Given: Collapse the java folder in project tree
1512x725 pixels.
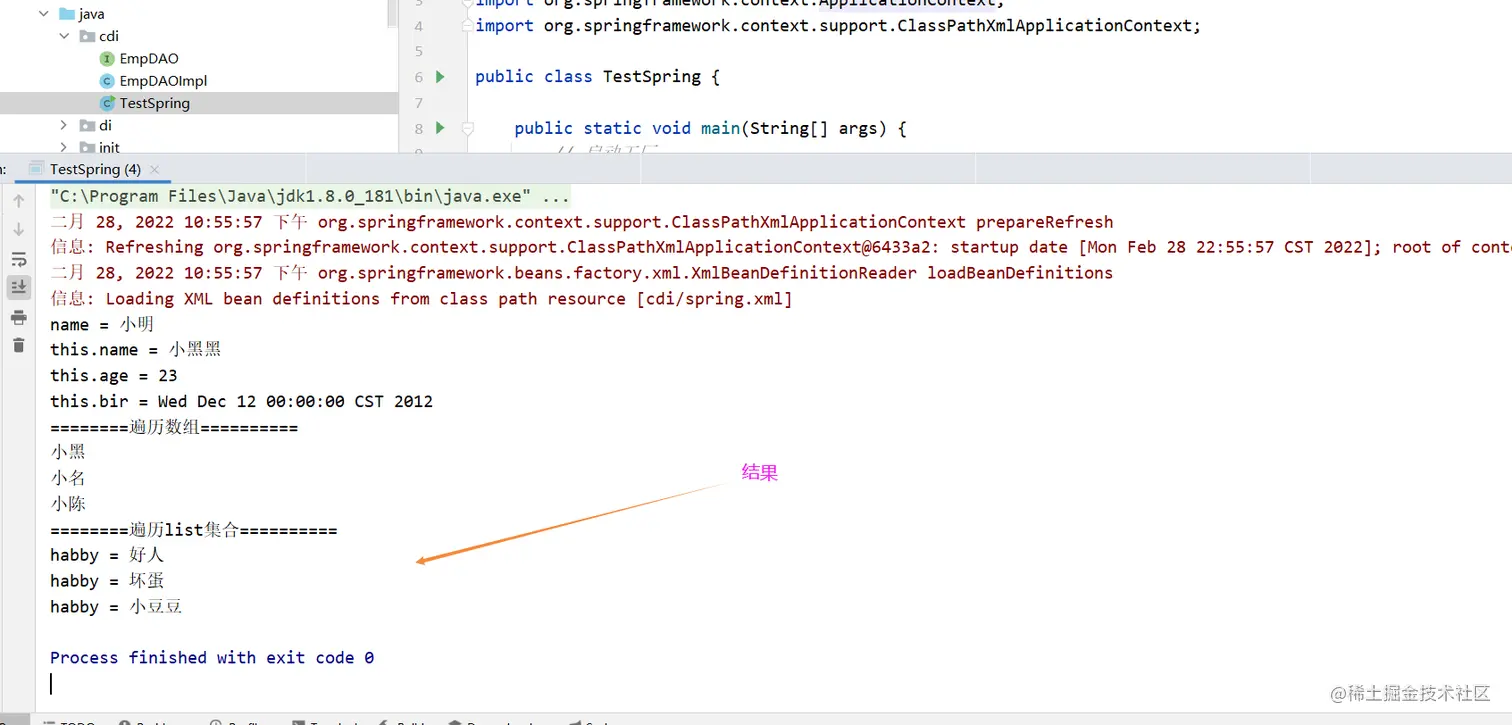Looking at the screenshot, I should (43, 14).
